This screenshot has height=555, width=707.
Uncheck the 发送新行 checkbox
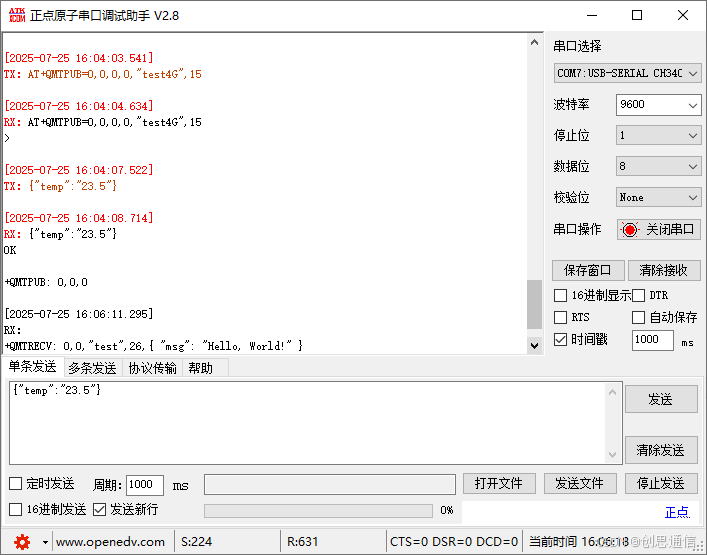(99, 509)
